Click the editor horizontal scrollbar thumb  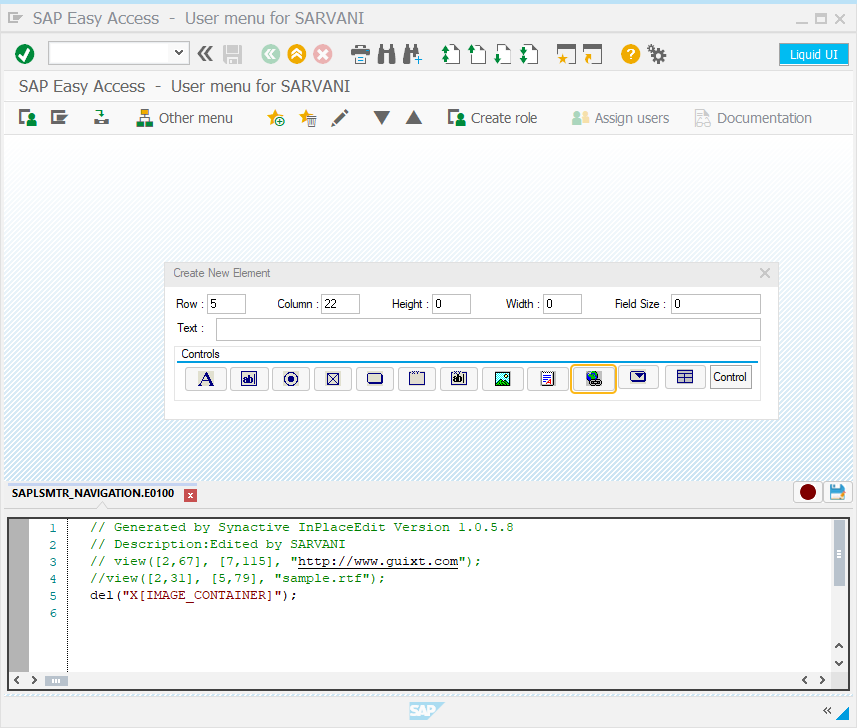coord(56,680)
